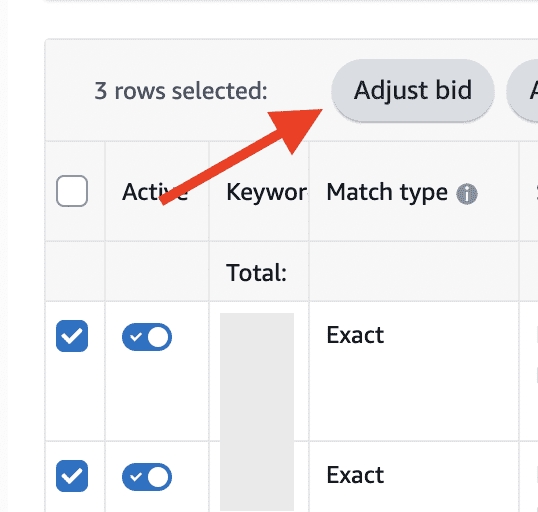538x512 pixels.
Task: Click the empty Match type cell in Total row
Action: [414, 271]
